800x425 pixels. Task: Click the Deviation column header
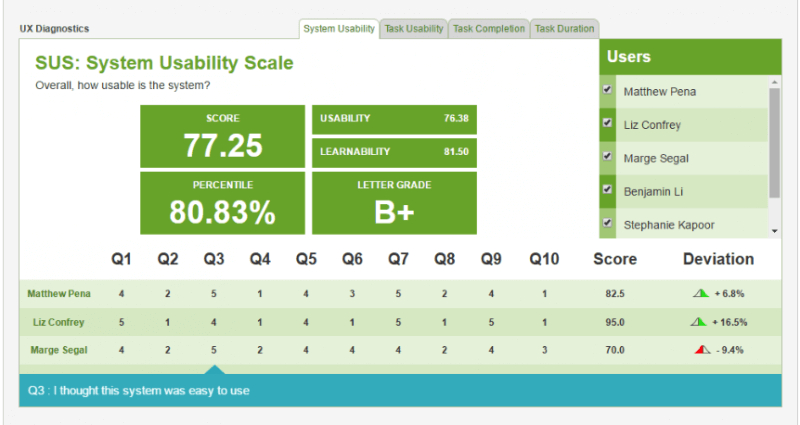pos(718,259)
